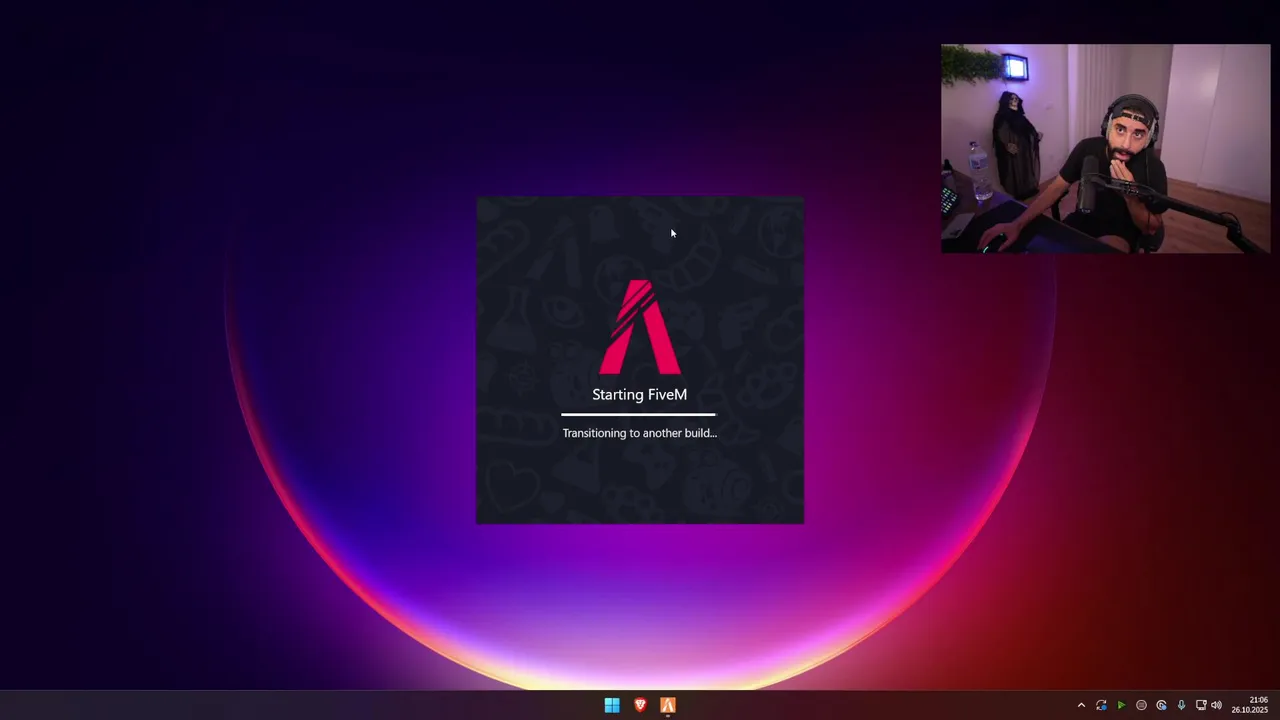Viewport: 1280px width, 720px height.
Task: Click the 'Starting FiveM' text
Action: (x=639, y=394)
